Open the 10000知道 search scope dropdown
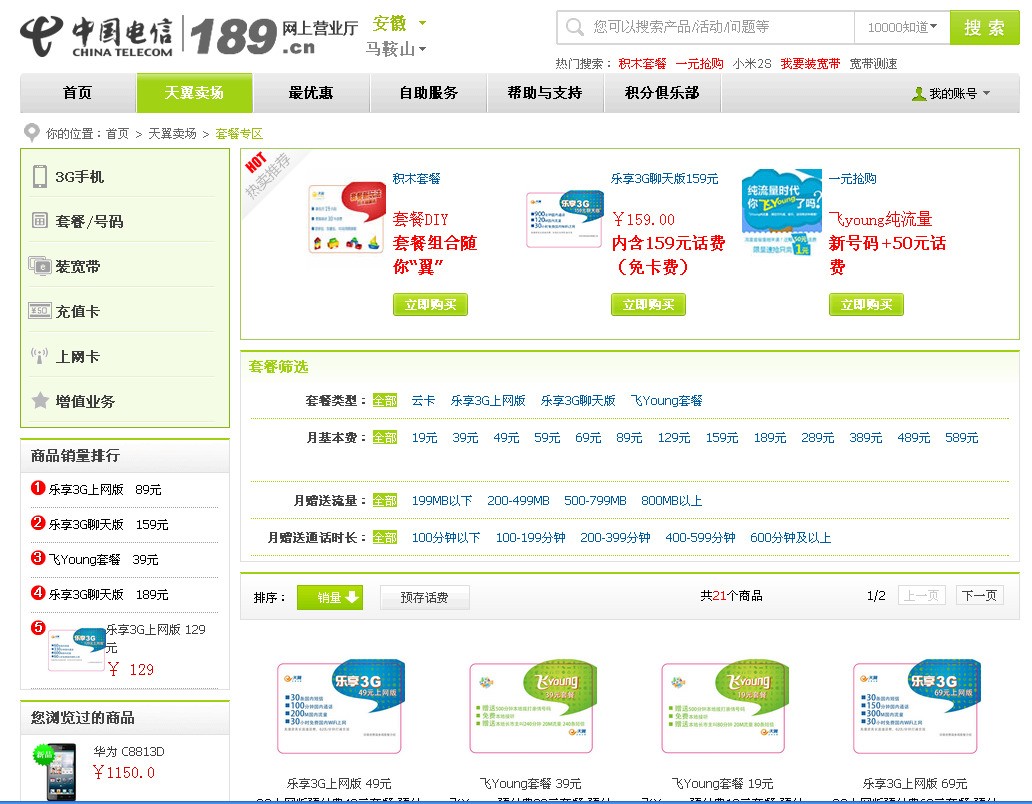Viewport: 1032px width, 804px height. [x=902, y=28]
